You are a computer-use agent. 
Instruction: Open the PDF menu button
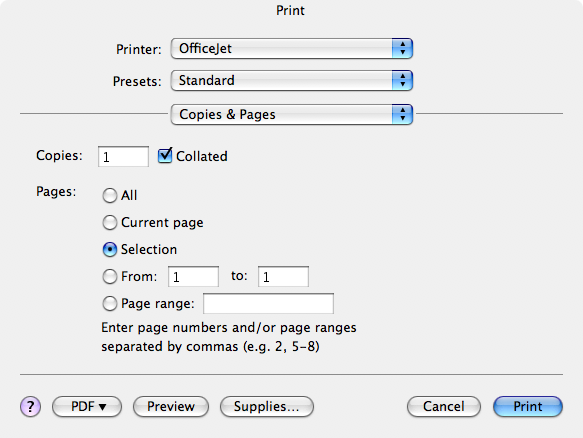coord(87,406)
